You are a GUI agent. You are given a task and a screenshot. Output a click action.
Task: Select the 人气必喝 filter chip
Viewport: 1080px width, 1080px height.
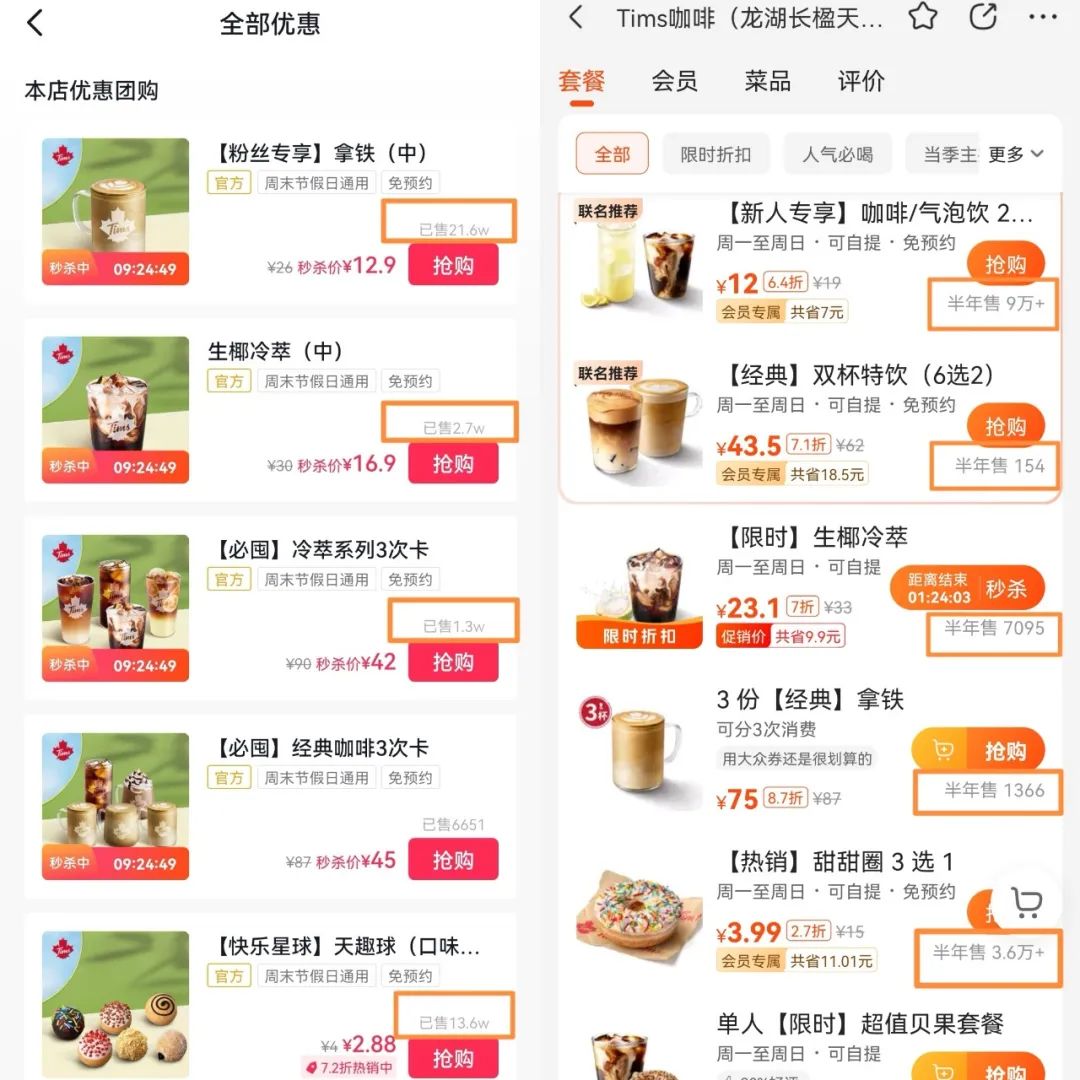(837, 154)
